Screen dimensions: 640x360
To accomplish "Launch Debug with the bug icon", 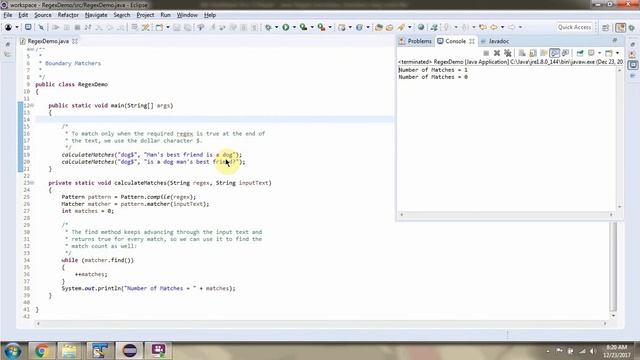I will 268,27.
